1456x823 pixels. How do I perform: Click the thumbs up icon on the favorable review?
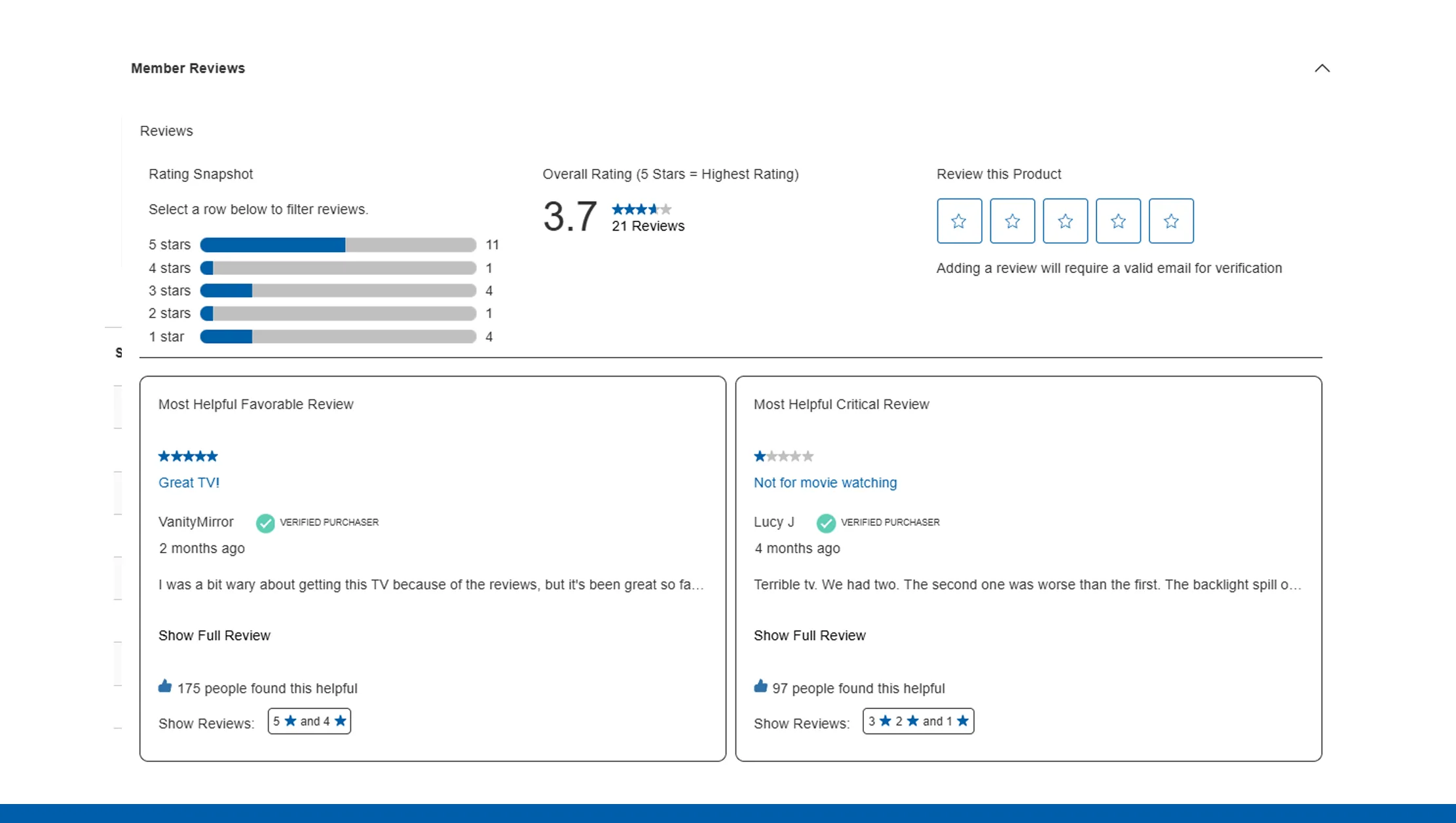[x=163, y=686]
